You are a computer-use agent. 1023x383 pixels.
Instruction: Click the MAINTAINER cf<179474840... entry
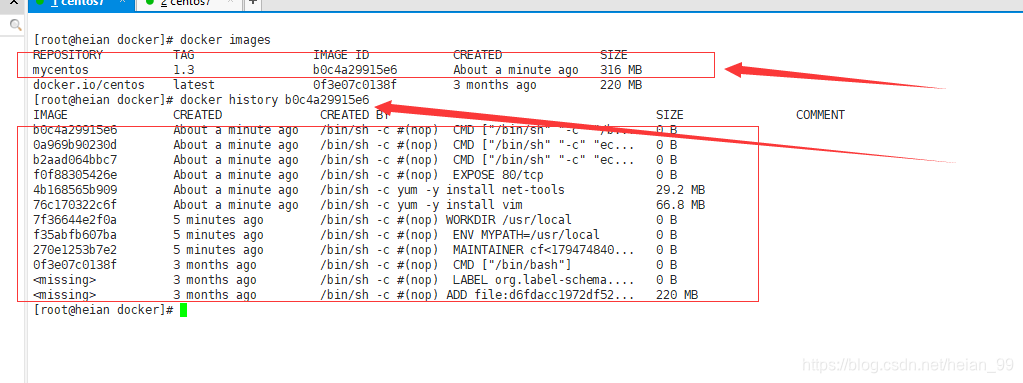(544, 250)
